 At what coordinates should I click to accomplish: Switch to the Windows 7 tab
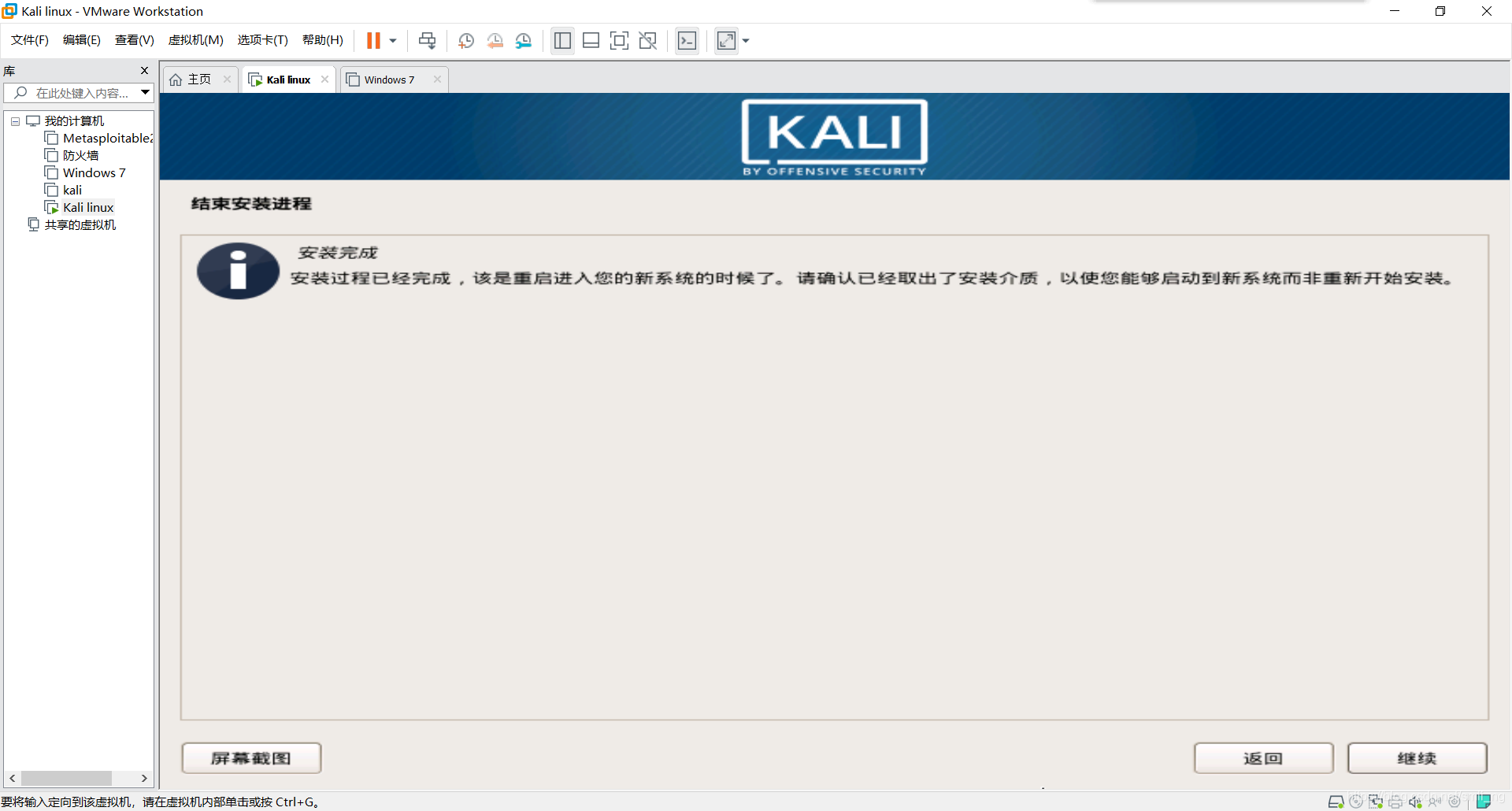(389, 79)
